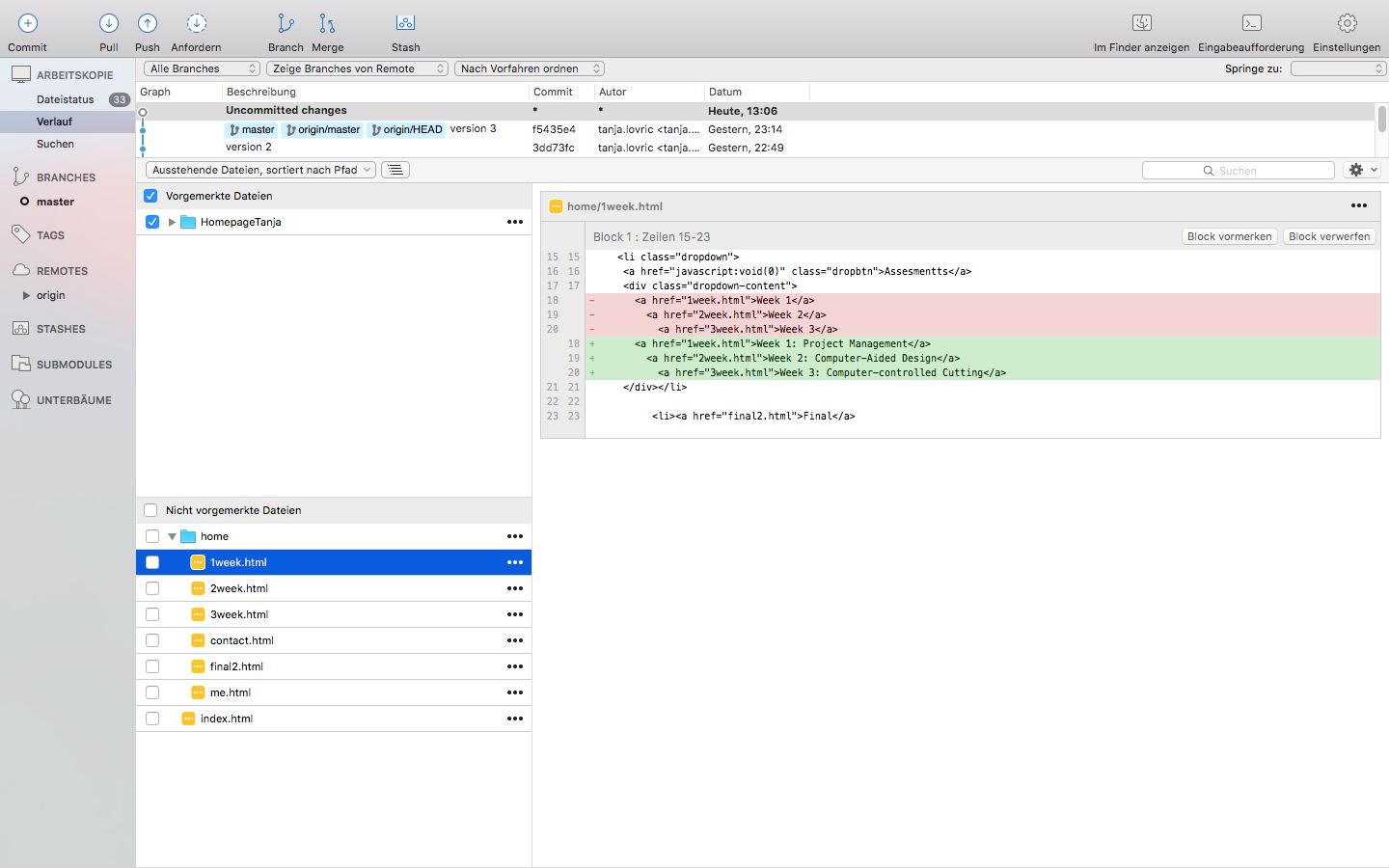This screenshot has height=868, width=1389.
Task: Check Nicht vorgemerkte Dateien checkbox
Action: tap(150, 510)
